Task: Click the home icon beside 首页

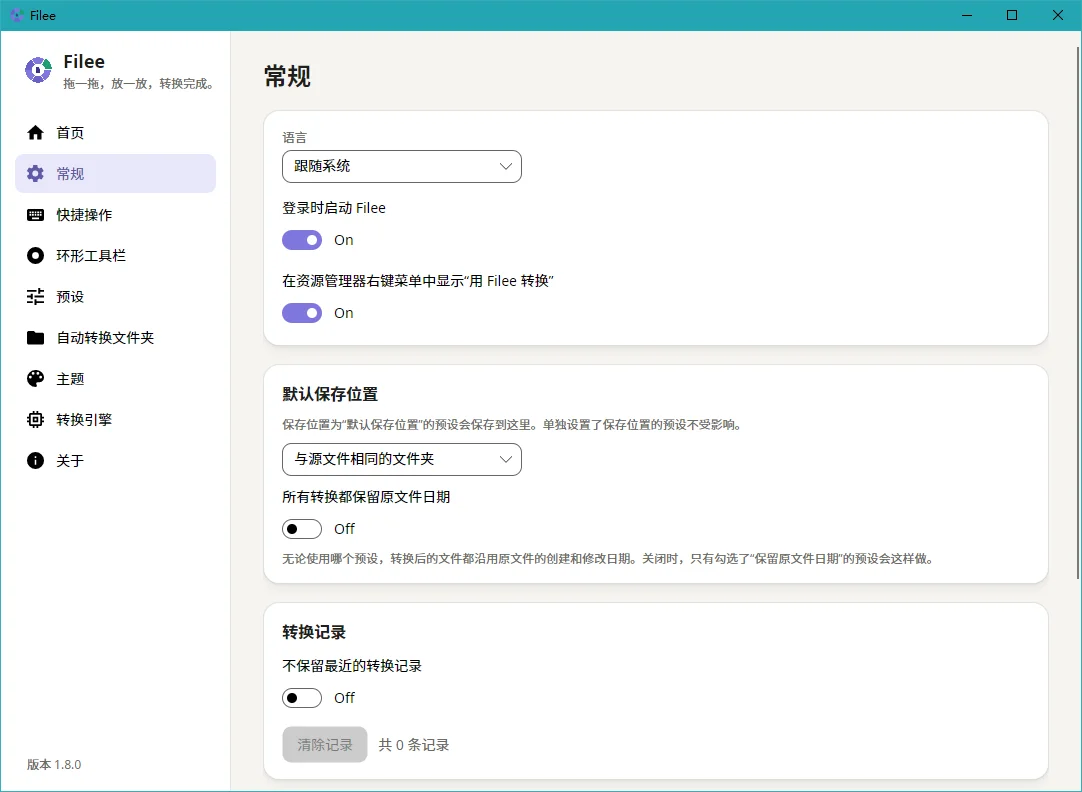Action: click(35, 132)
